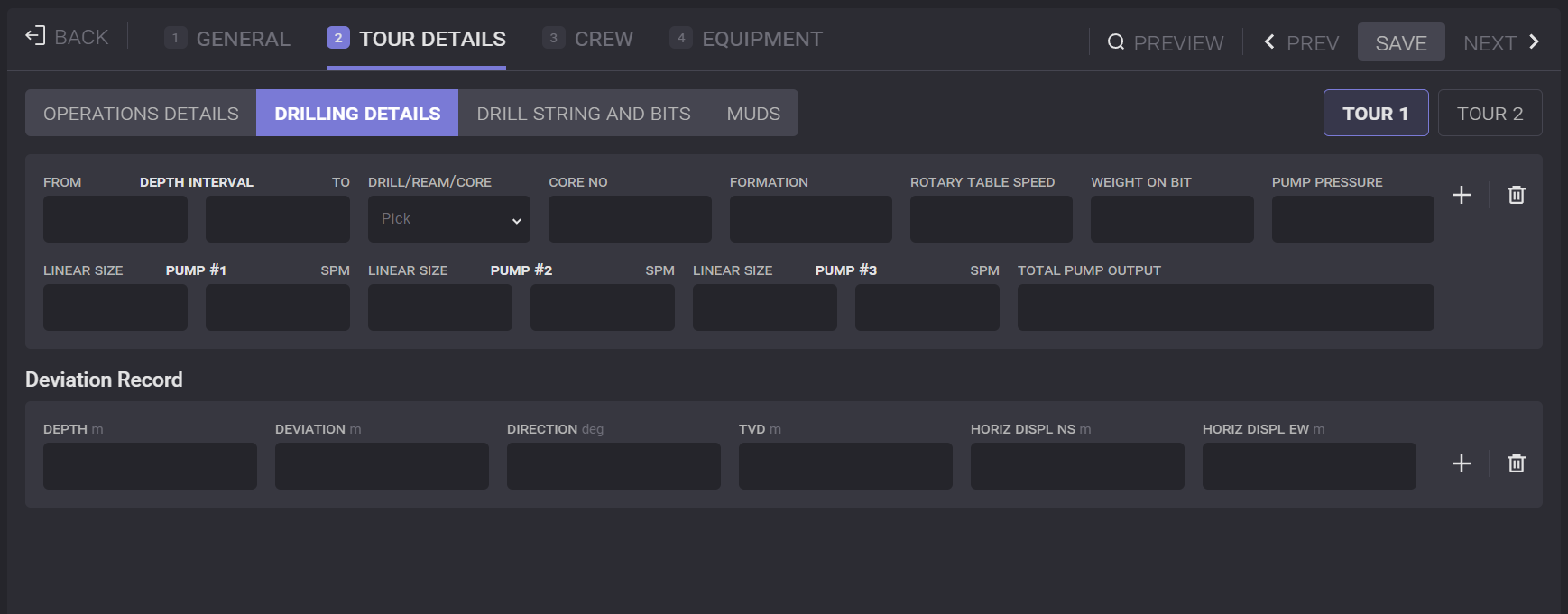1568x614 pixels.
Task: Delete the drilling details row
Action: (x=1517, y=195)
